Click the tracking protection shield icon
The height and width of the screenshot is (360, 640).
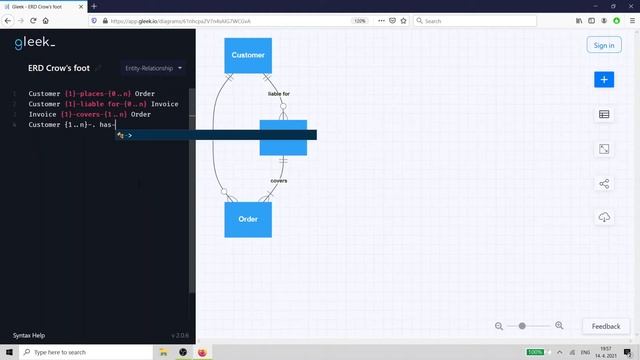pyautogui.click(x=94, y=21)
